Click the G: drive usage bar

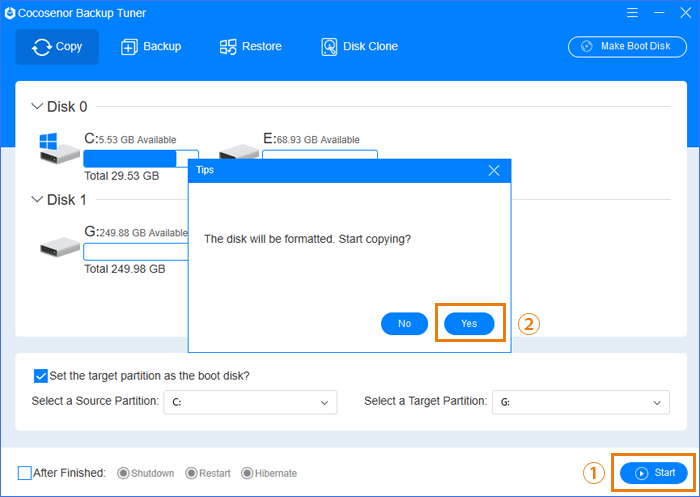pos(136,252)
